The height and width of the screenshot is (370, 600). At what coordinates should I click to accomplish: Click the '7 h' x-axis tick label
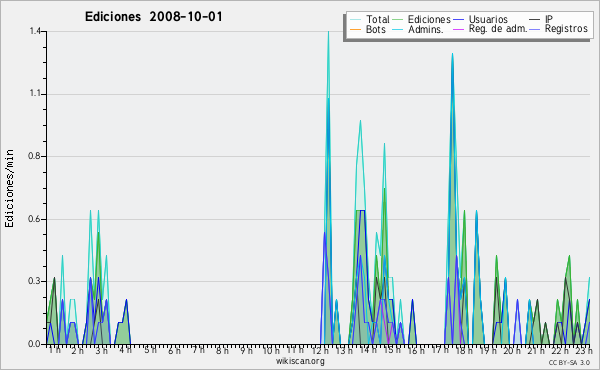(198, 350)
